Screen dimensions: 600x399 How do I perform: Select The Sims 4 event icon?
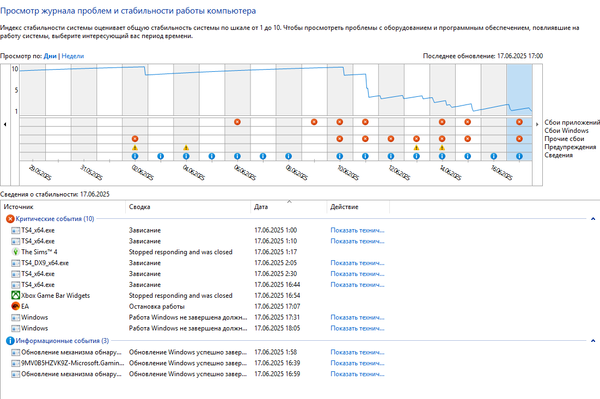coord(15,252)
